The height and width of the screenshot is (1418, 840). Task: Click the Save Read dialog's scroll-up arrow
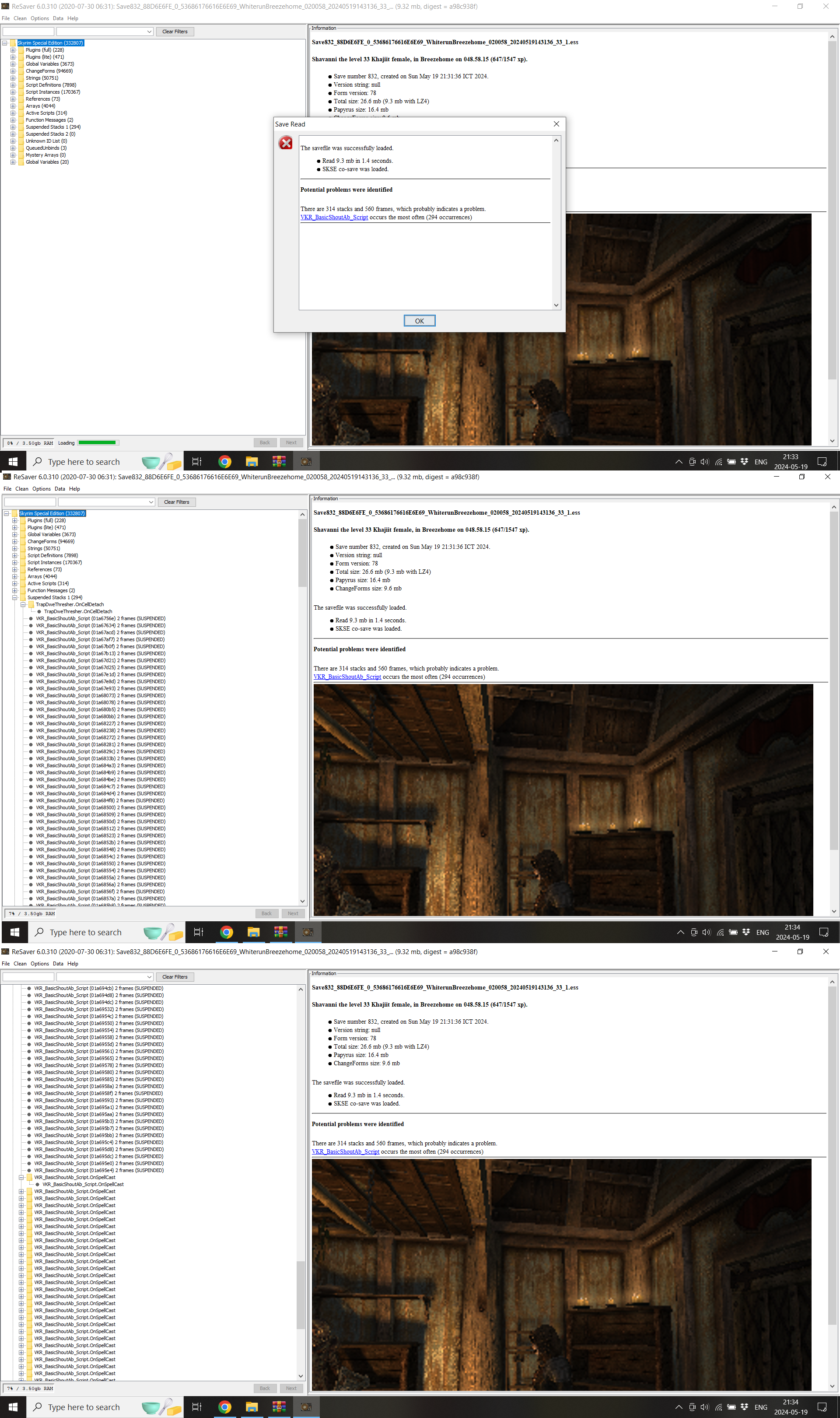(556, 140)
